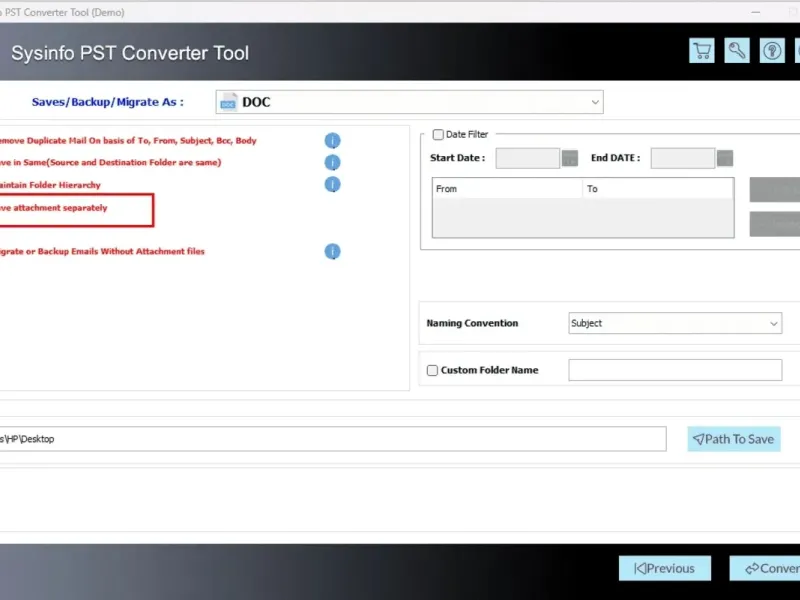Select the Maintain Folder Hierarchy option text

tap(50, 185)
